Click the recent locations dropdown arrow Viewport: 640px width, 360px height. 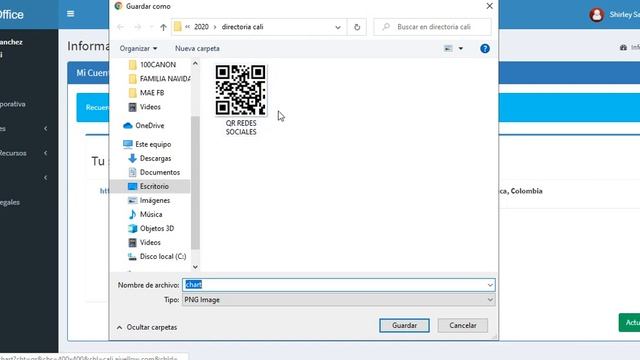click(151, 27)
